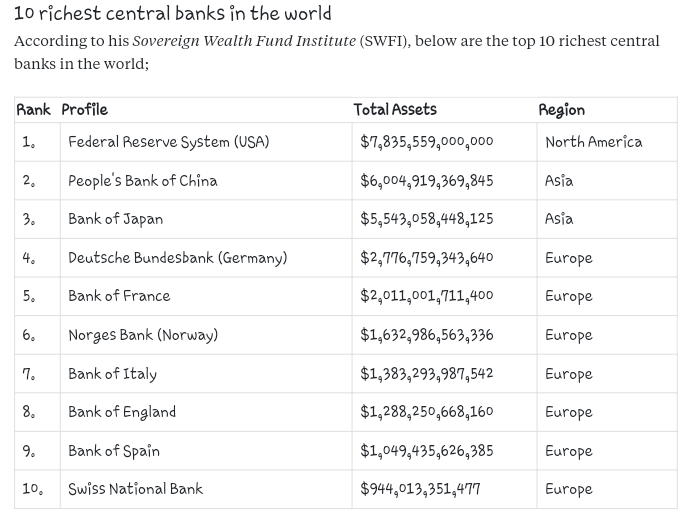Viewport: 688px width, 511px height.
Task: Click the Bank of Spain cell
Action: coord(114,451)
